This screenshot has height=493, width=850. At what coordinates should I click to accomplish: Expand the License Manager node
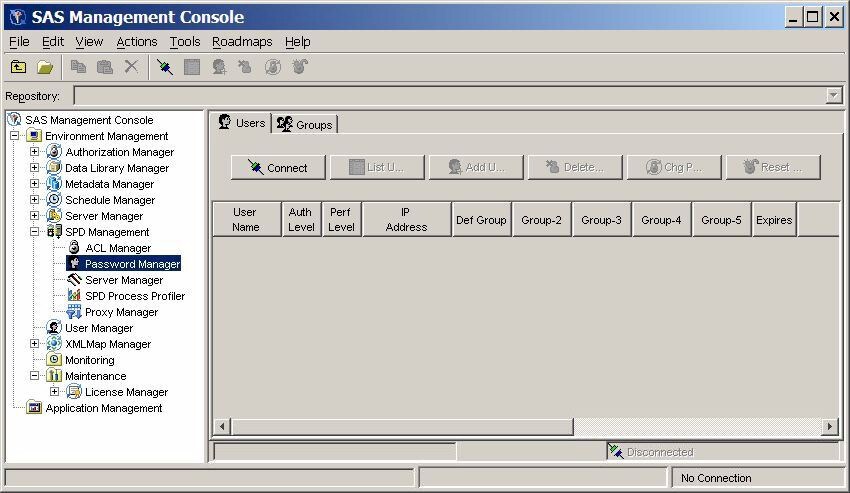[x=54, y=392]
